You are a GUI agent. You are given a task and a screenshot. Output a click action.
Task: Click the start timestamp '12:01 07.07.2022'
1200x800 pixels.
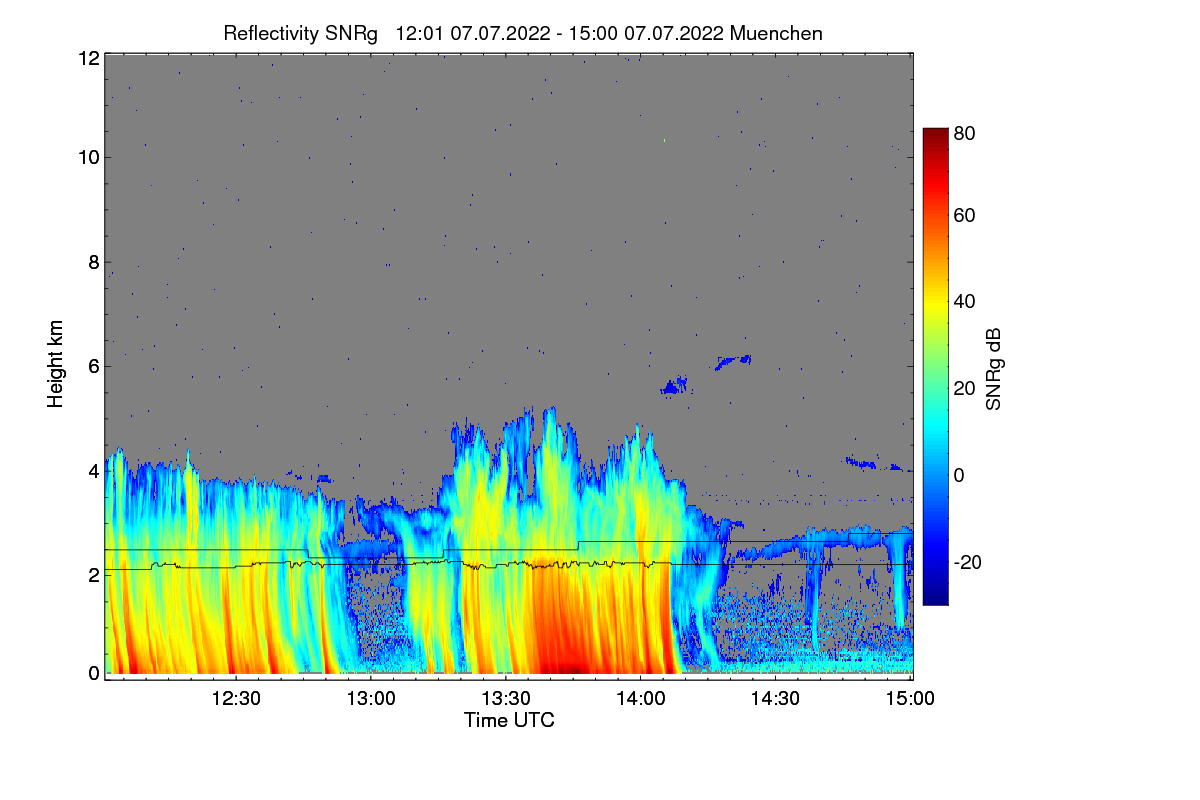(x=473, y=33)
